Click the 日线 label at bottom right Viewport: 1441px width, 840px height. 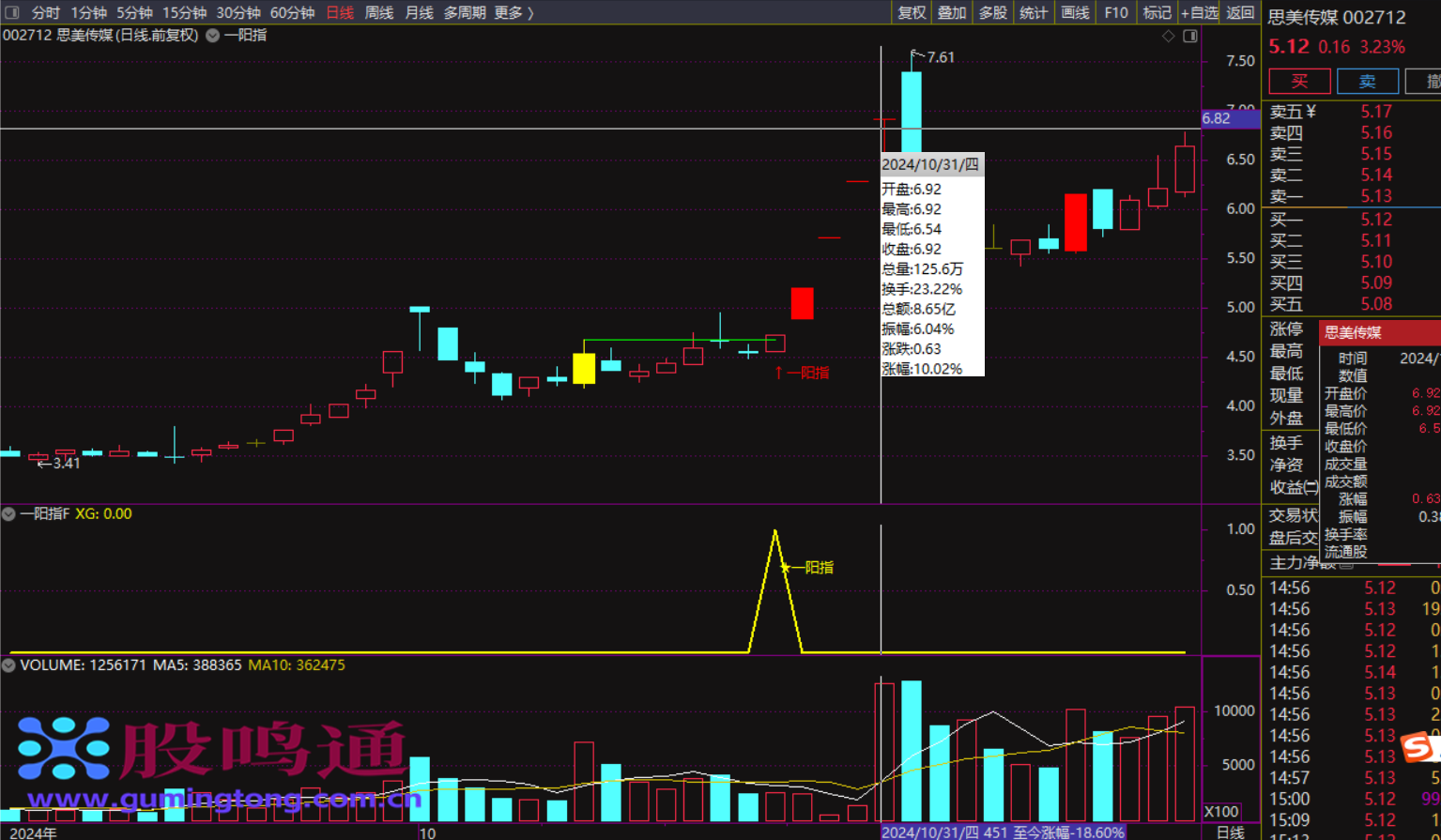click(x=1231, y=832)
